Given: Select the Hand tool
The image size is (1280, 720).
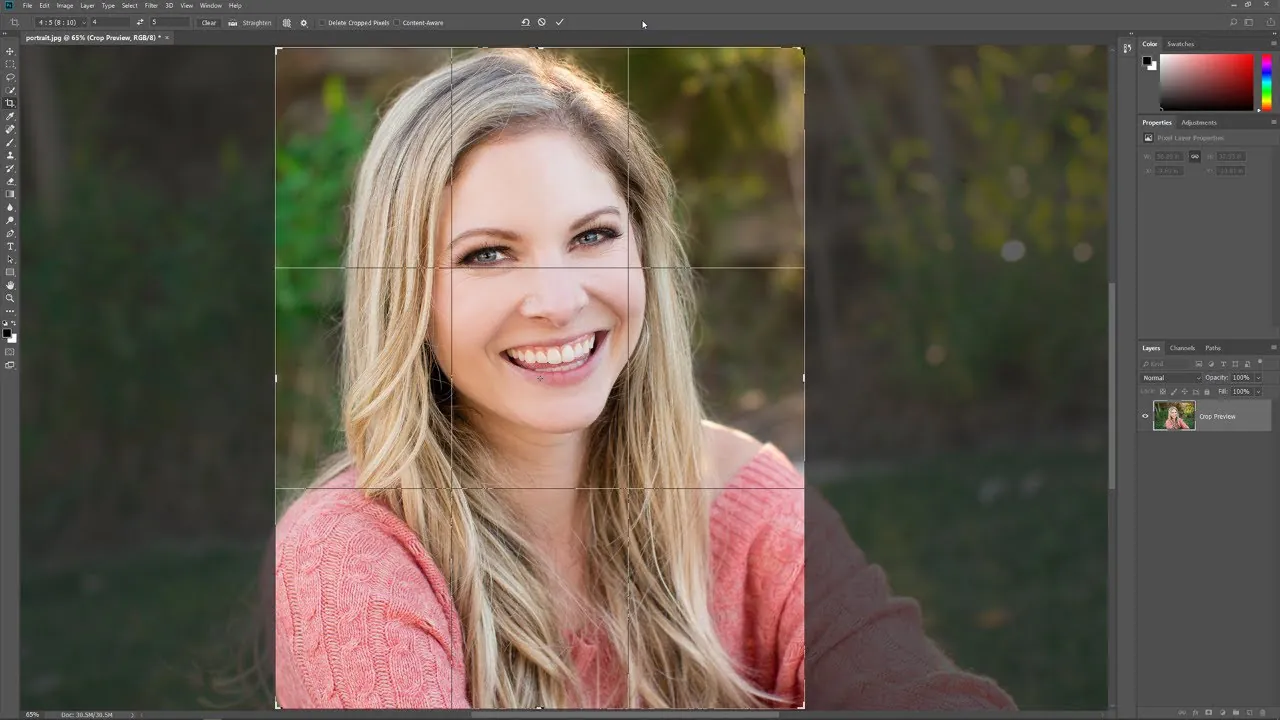Looking at the screenshot, I should click(10, 285).
